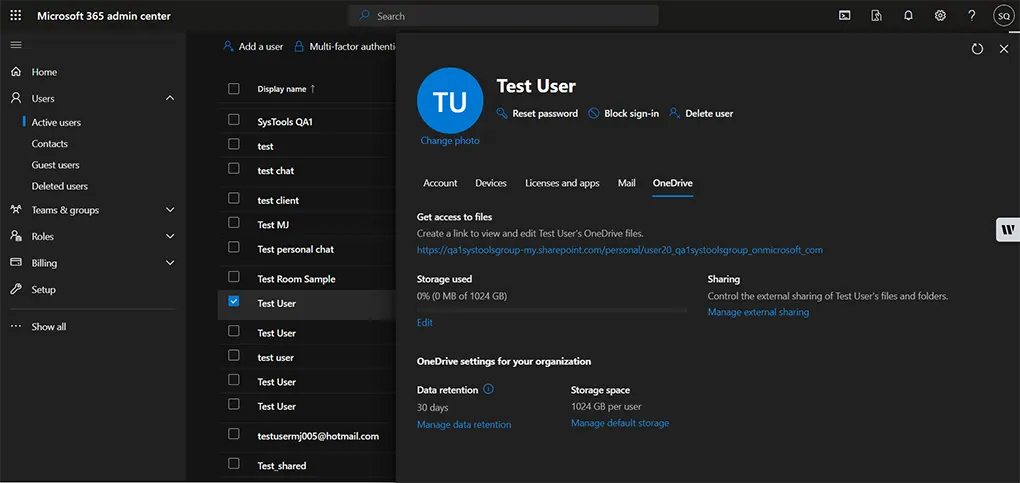Click Manage external sharing link
The height and width of the screenshot is (483, 1020).
coord(758,312)
